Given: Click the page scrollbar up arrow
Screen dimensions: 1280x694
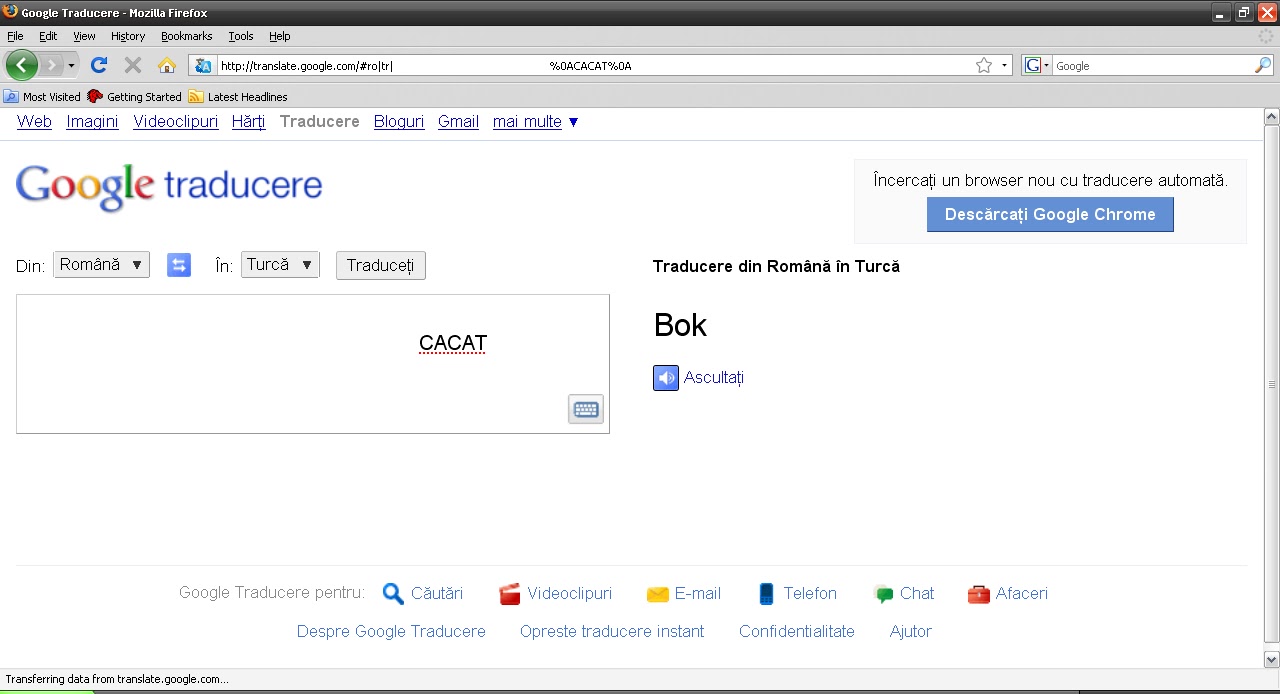Looking at the screenshot, I should tap(1272, 116).
